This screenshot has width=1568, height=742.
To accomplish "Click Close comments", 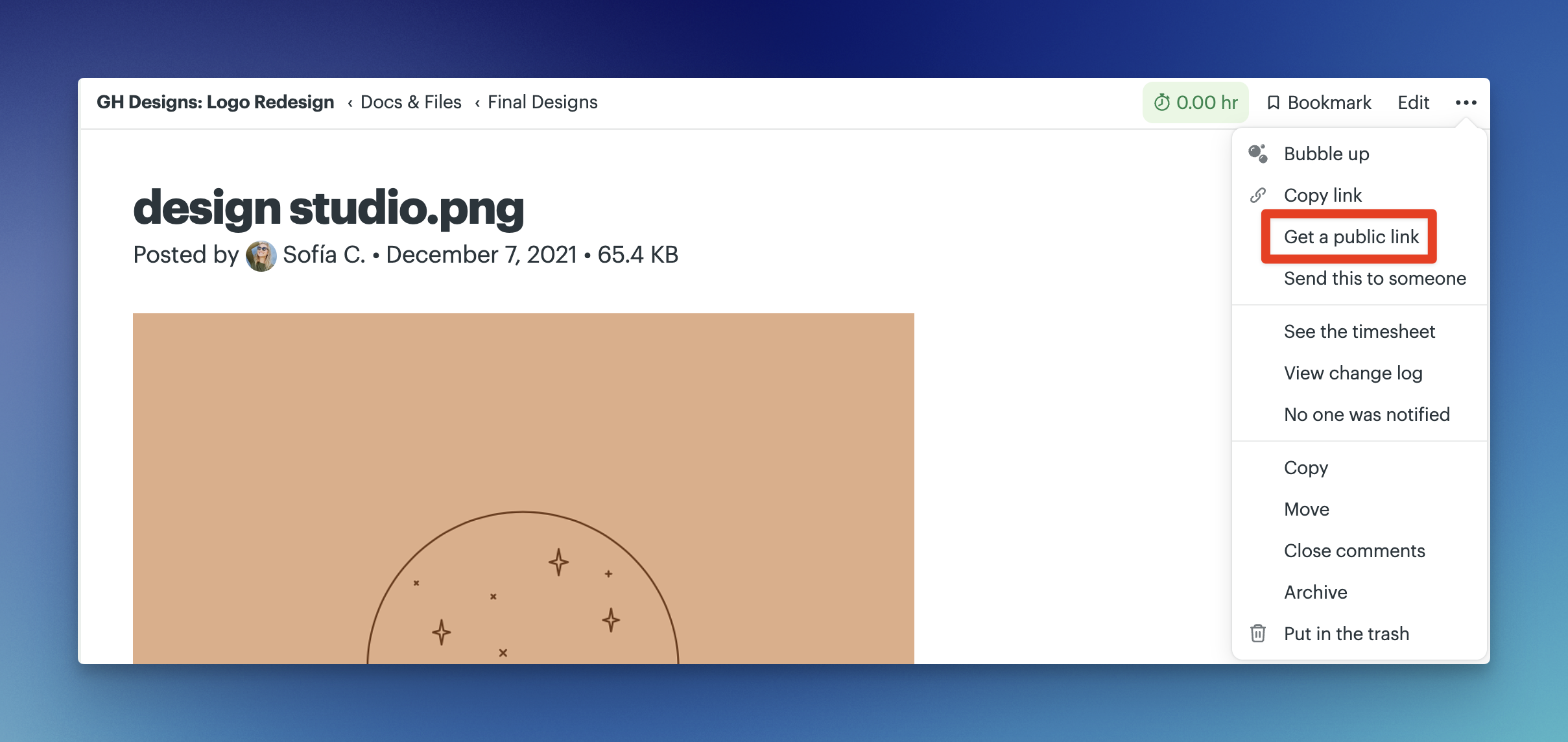I will tap(1359, 551).
